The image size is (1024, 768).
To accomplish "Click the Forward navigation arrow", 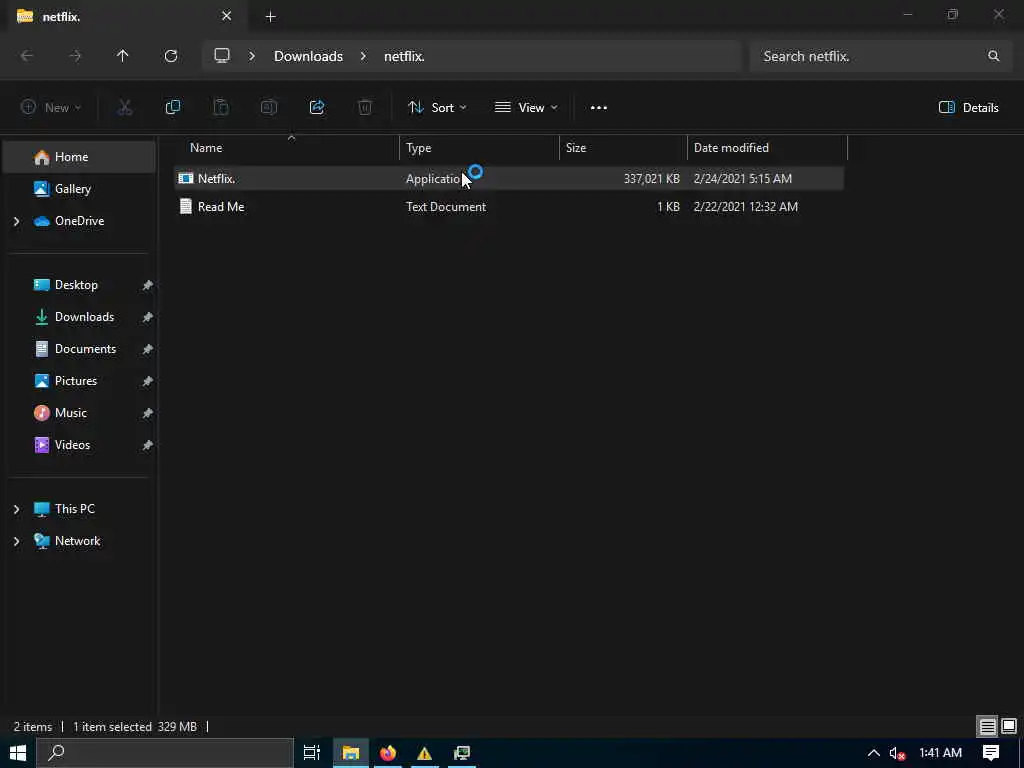I will point(75,56).
